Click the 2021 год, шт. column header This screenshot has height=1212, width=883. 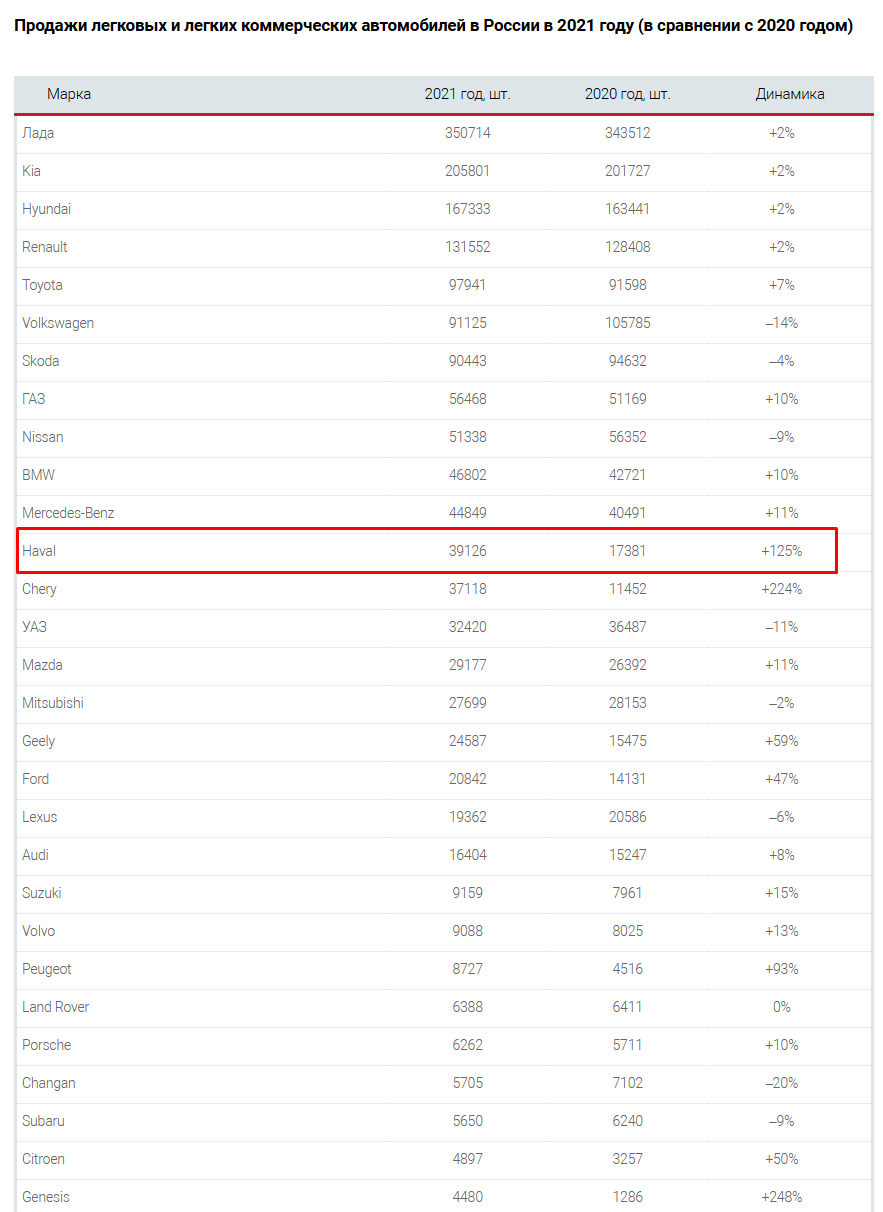click(468, 94)
